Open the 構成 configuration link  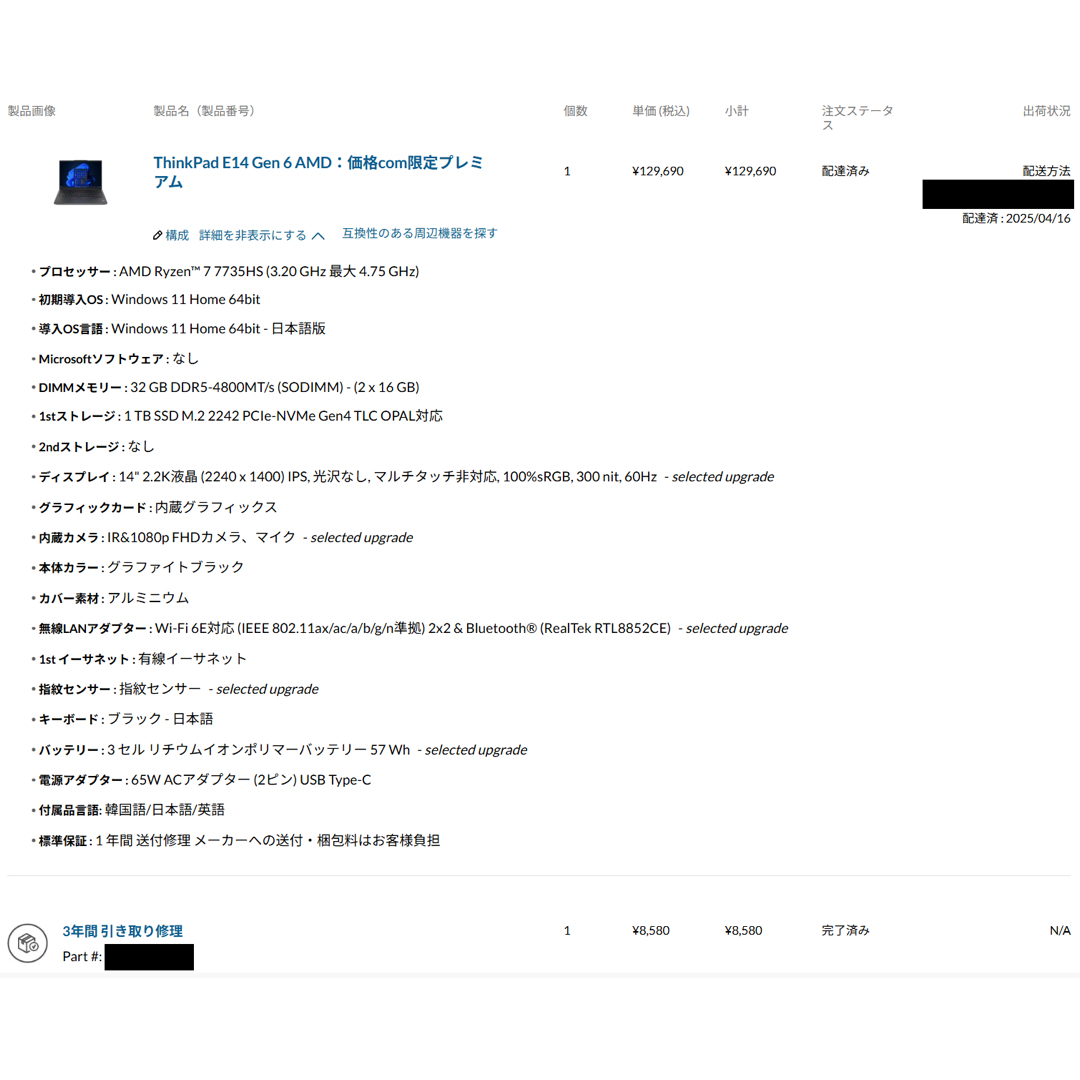click(177, 236)
